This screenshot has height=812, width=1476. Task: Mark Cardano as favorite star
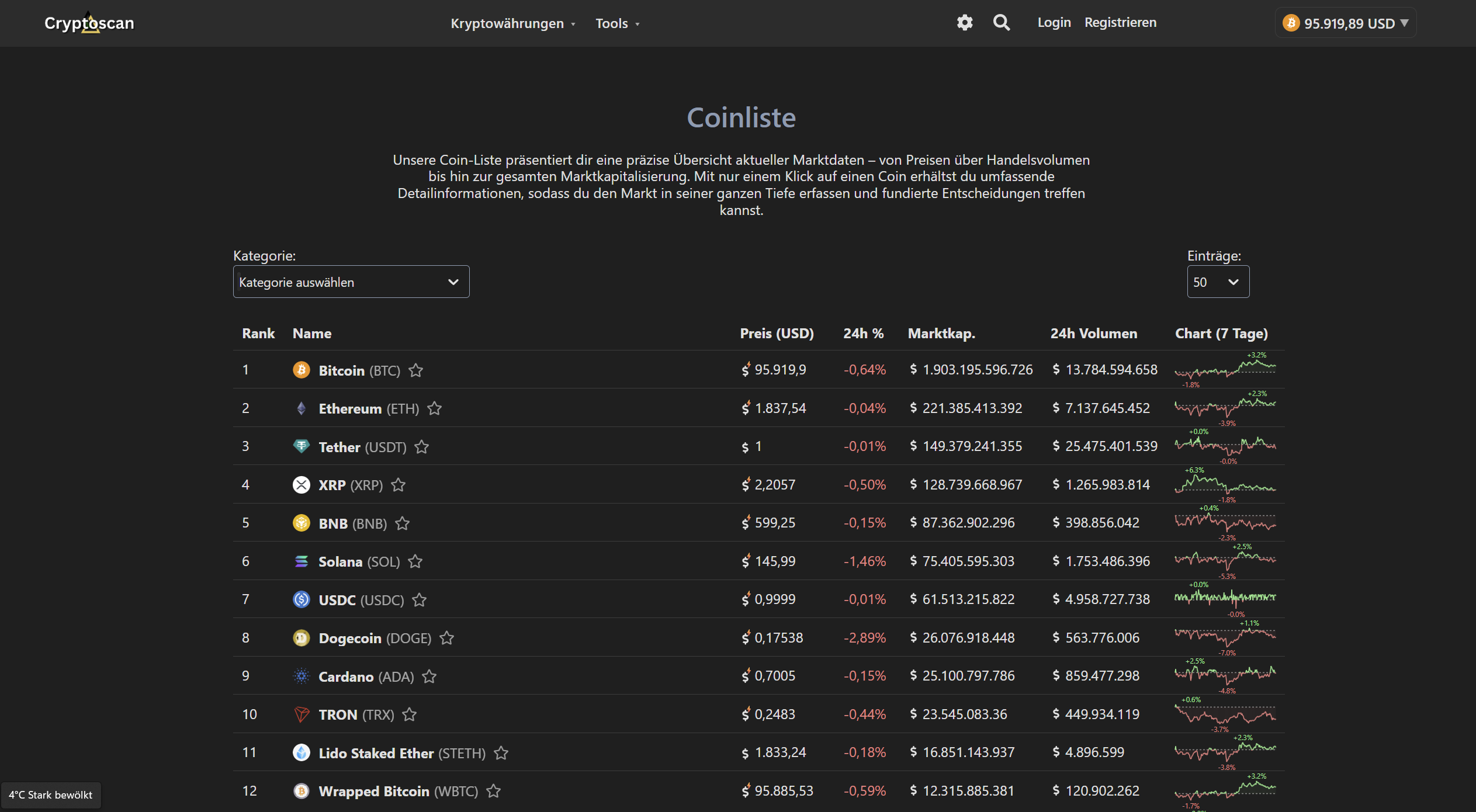coord(429,676)
